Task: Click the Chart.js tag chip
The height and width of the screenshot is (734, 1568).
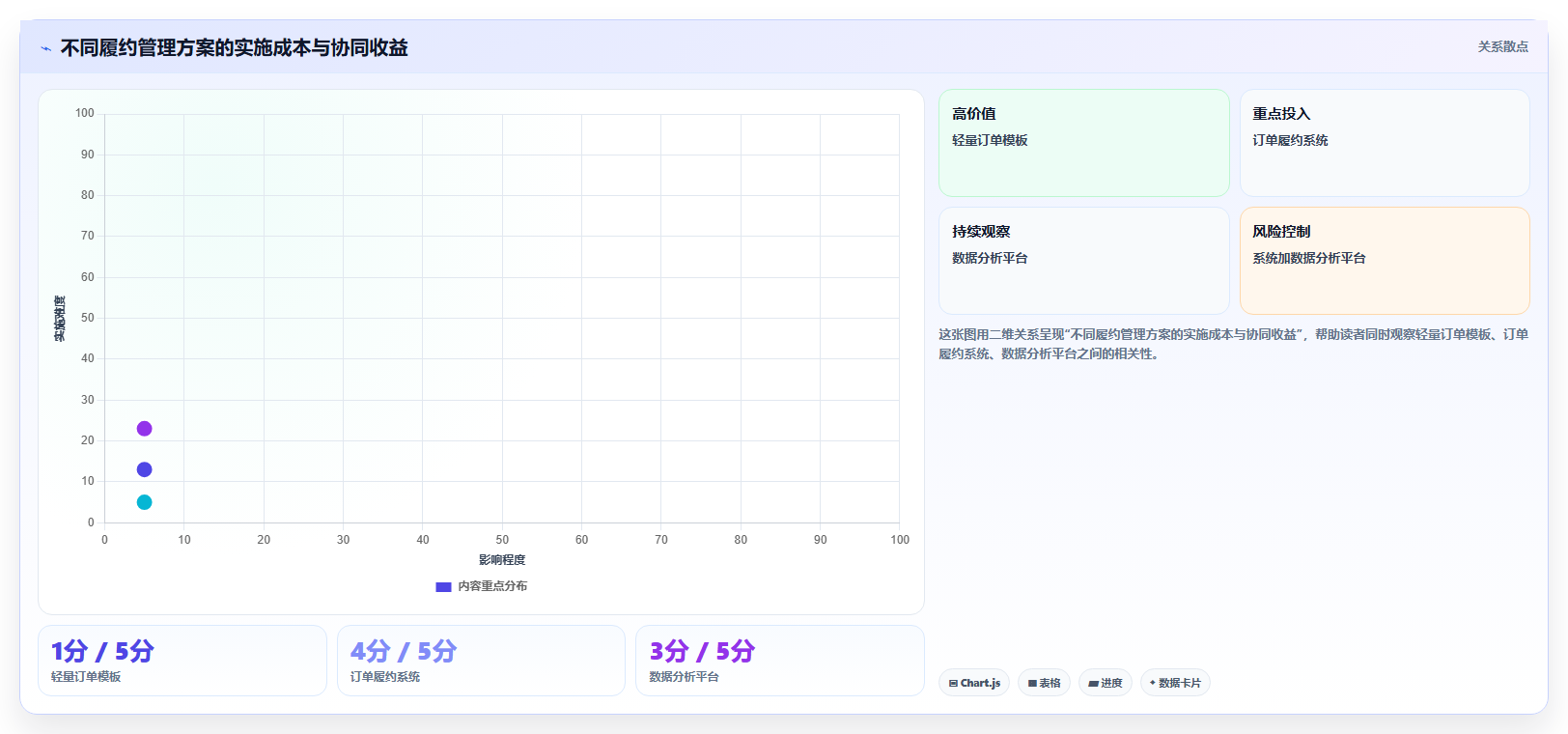Action: pos(974,683)
